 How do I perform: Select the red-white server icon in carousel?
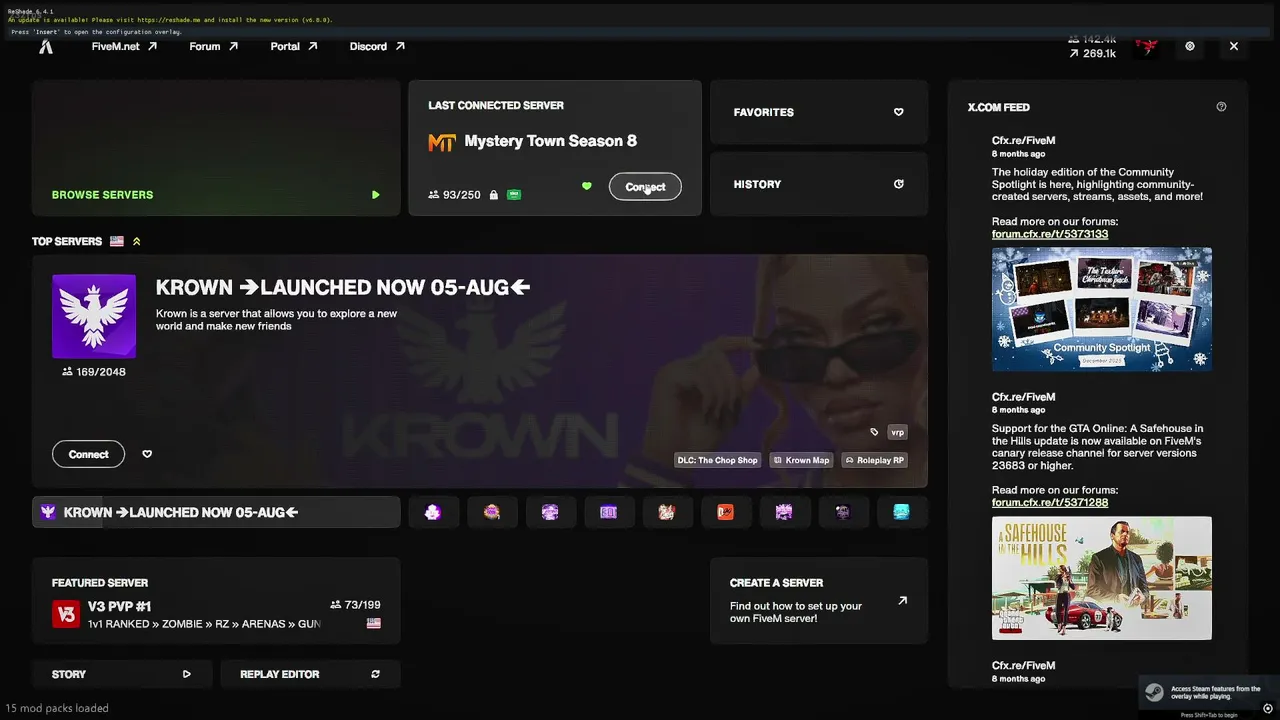coord(667,512)
